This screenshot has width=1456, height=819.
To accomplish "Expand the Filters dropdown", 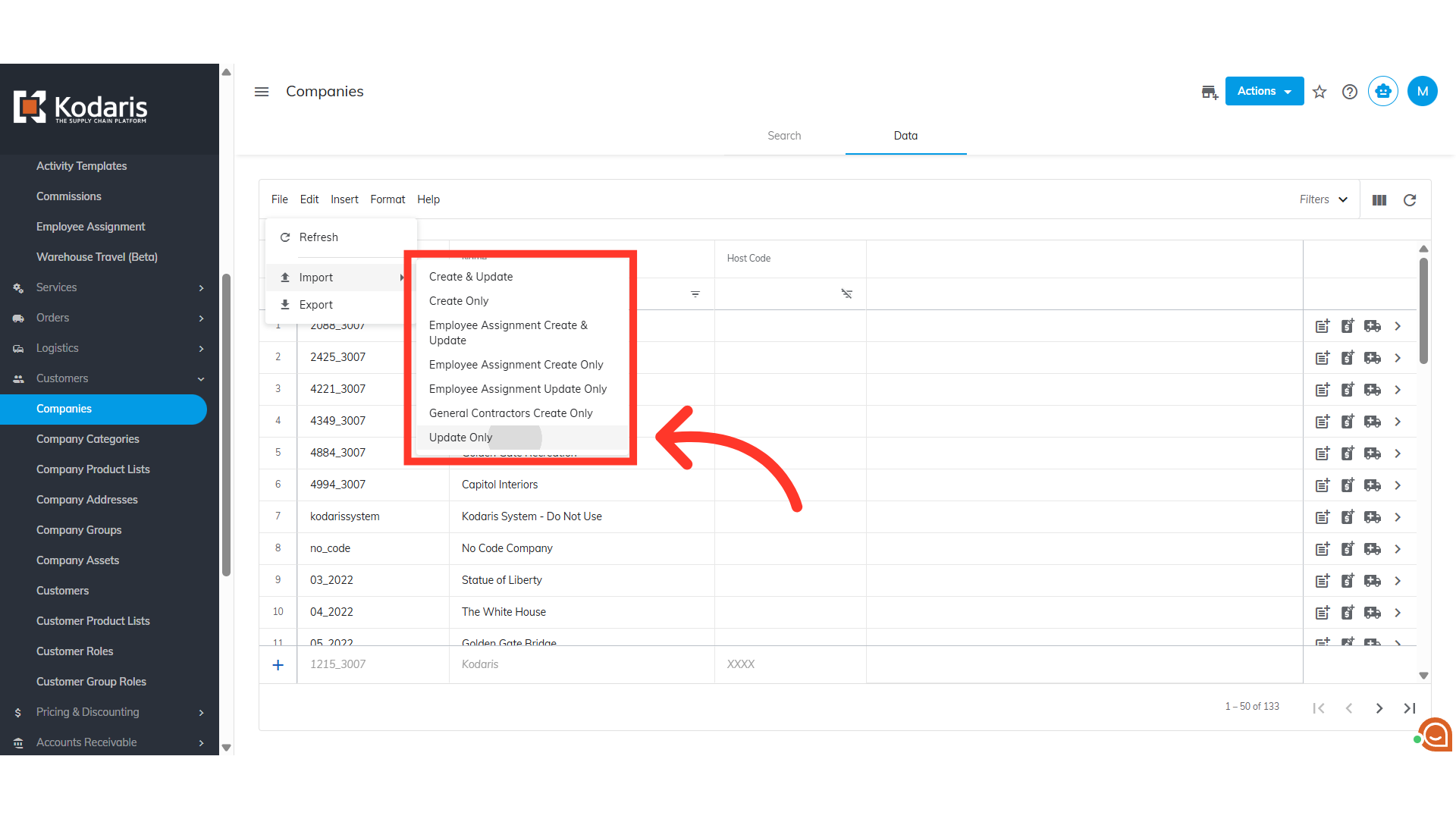I will [1323, 200].
